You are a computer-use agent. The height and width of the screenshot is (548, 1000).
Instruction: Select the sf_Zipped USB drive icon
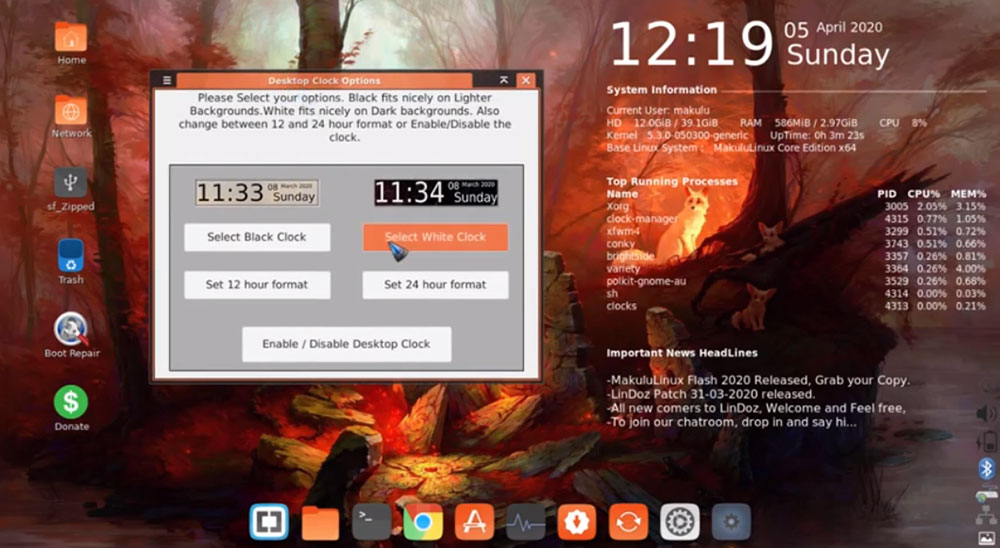click(71, 190)
